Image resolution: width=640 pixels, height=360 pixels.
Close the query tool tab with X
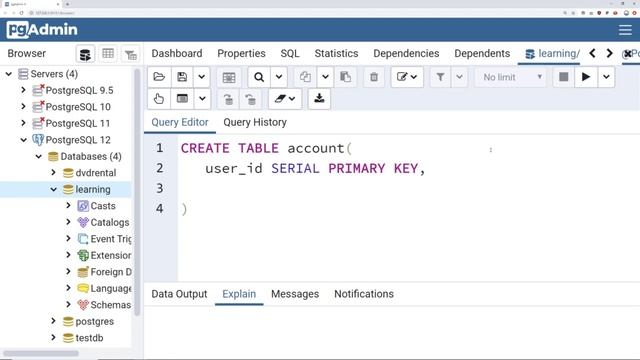(x=628, y=53)
